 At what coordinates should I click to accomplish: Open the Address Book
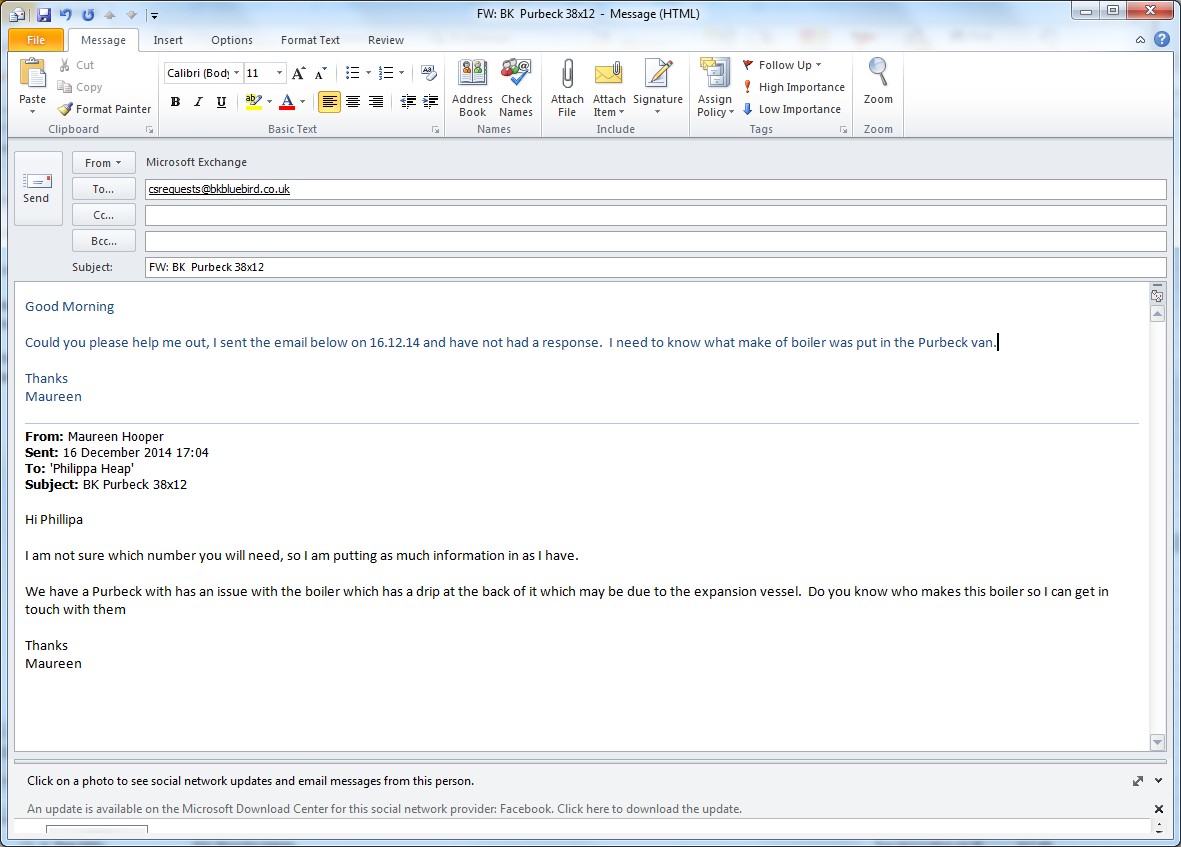pyautogui.click(x=472, y=88)
